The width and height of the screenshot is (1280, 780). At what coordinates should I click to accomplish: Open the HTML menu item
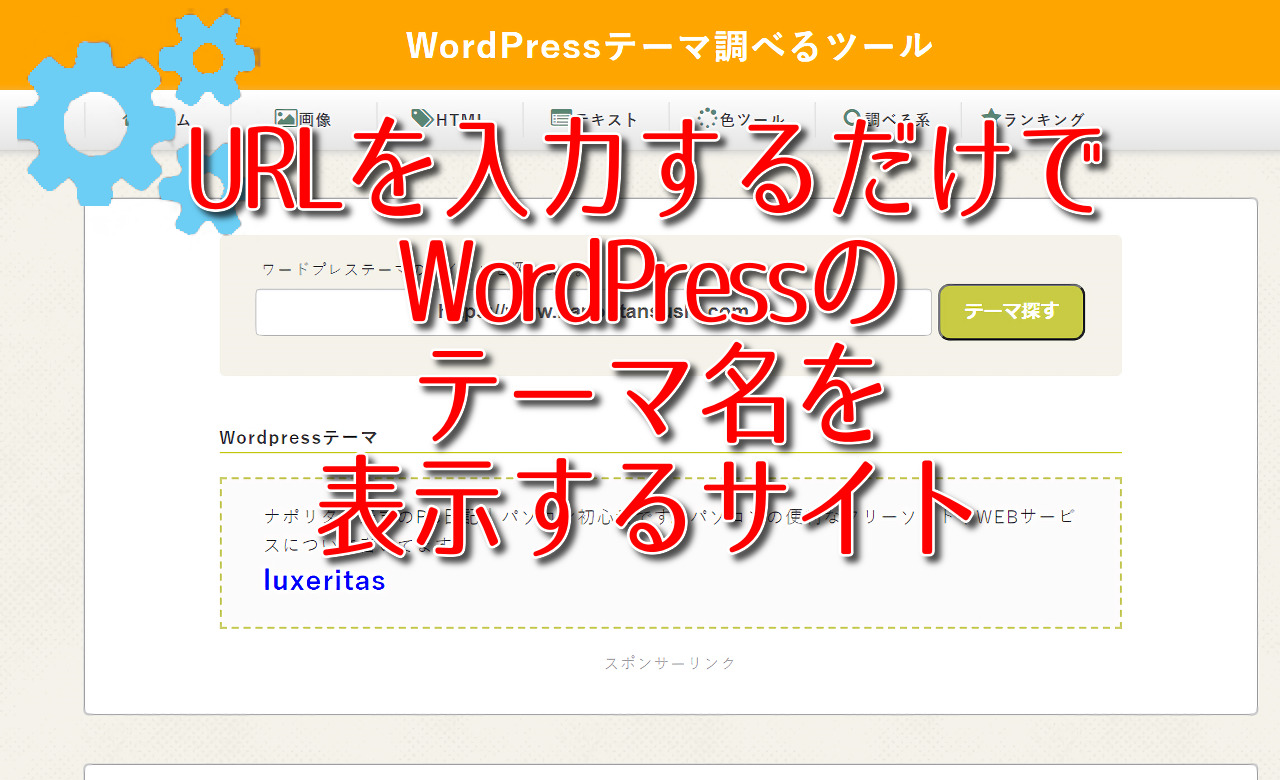pyautogui.click(x=449, y=119)
